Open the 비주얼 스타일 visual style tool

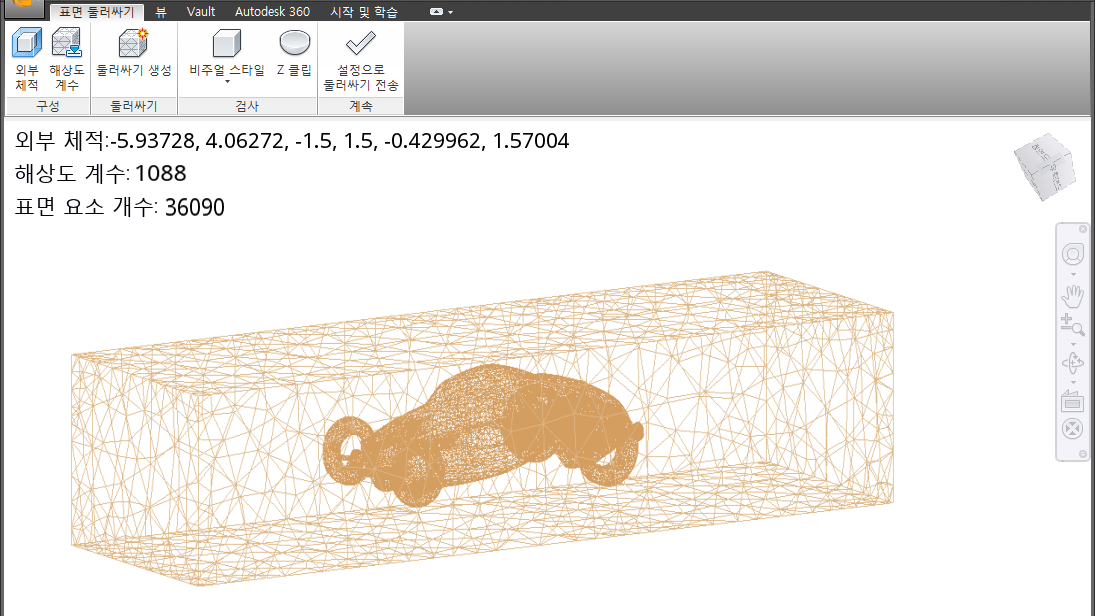click(x=227, y=52)
